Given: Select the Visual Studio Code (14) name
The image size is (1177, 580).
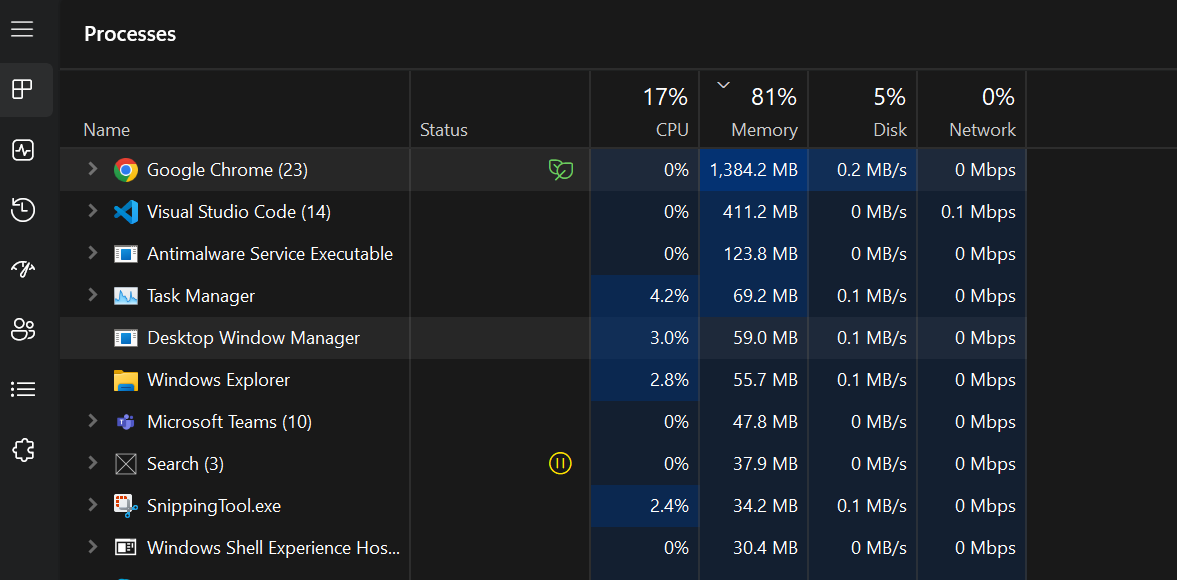Looking at the screenshot, I should [x=239, y=212].
